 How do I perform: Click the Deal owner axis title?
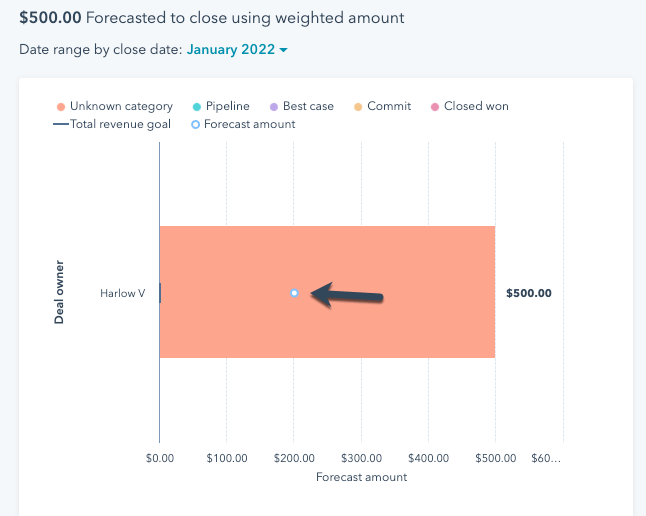pos(60,293)
